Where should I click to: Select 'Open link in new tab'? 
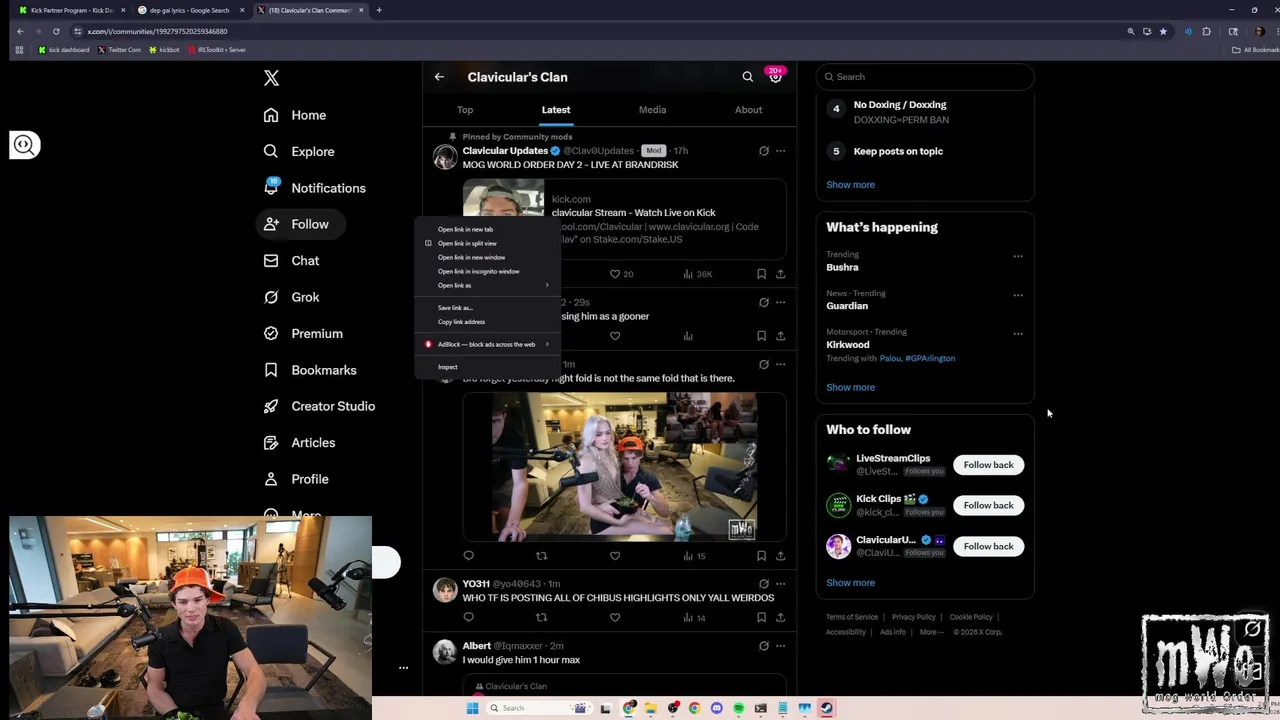pyautogui.click(x=487, y=229)
